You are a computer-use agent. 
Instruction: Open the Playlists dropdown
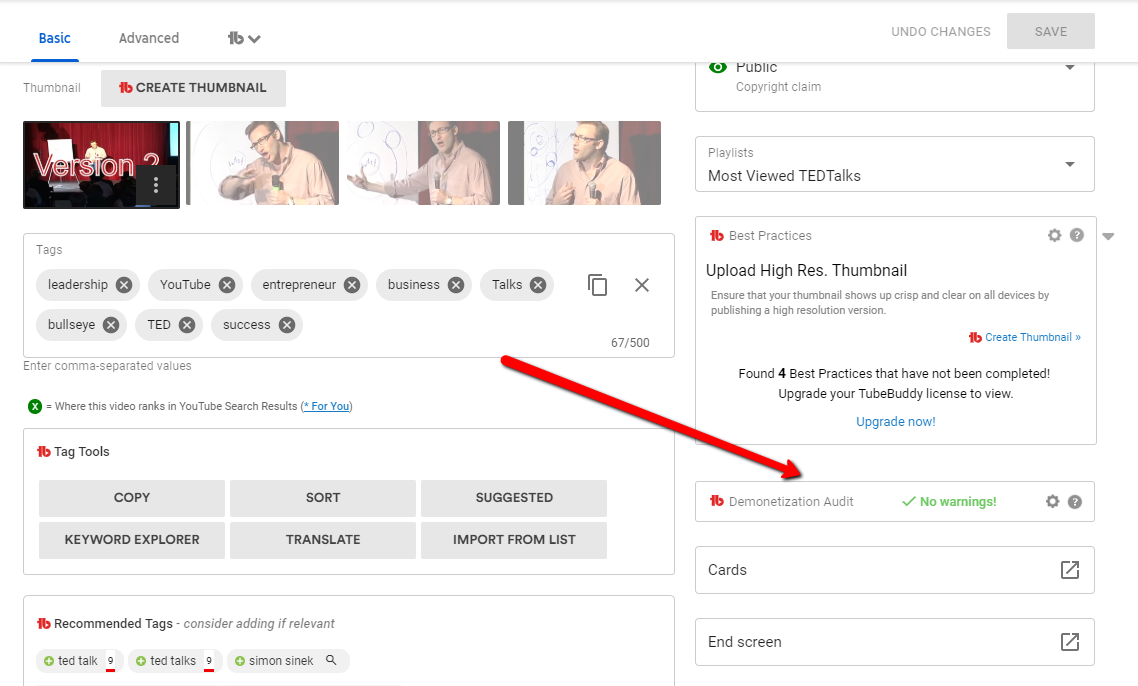(x=1069, y=165)
